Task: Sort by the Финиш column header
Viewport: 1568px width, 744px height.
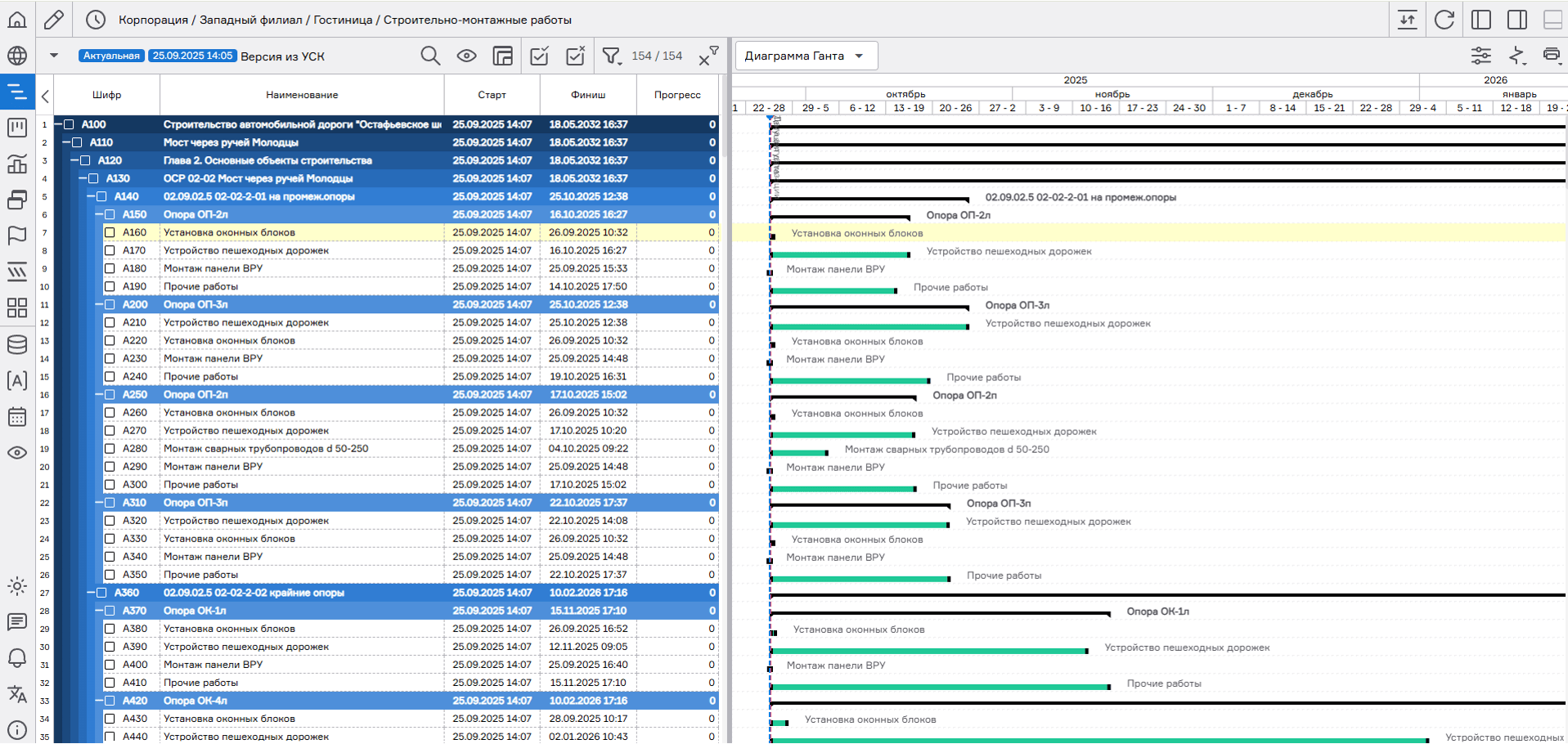Action: pyautogui.click(x=588, y=95)
